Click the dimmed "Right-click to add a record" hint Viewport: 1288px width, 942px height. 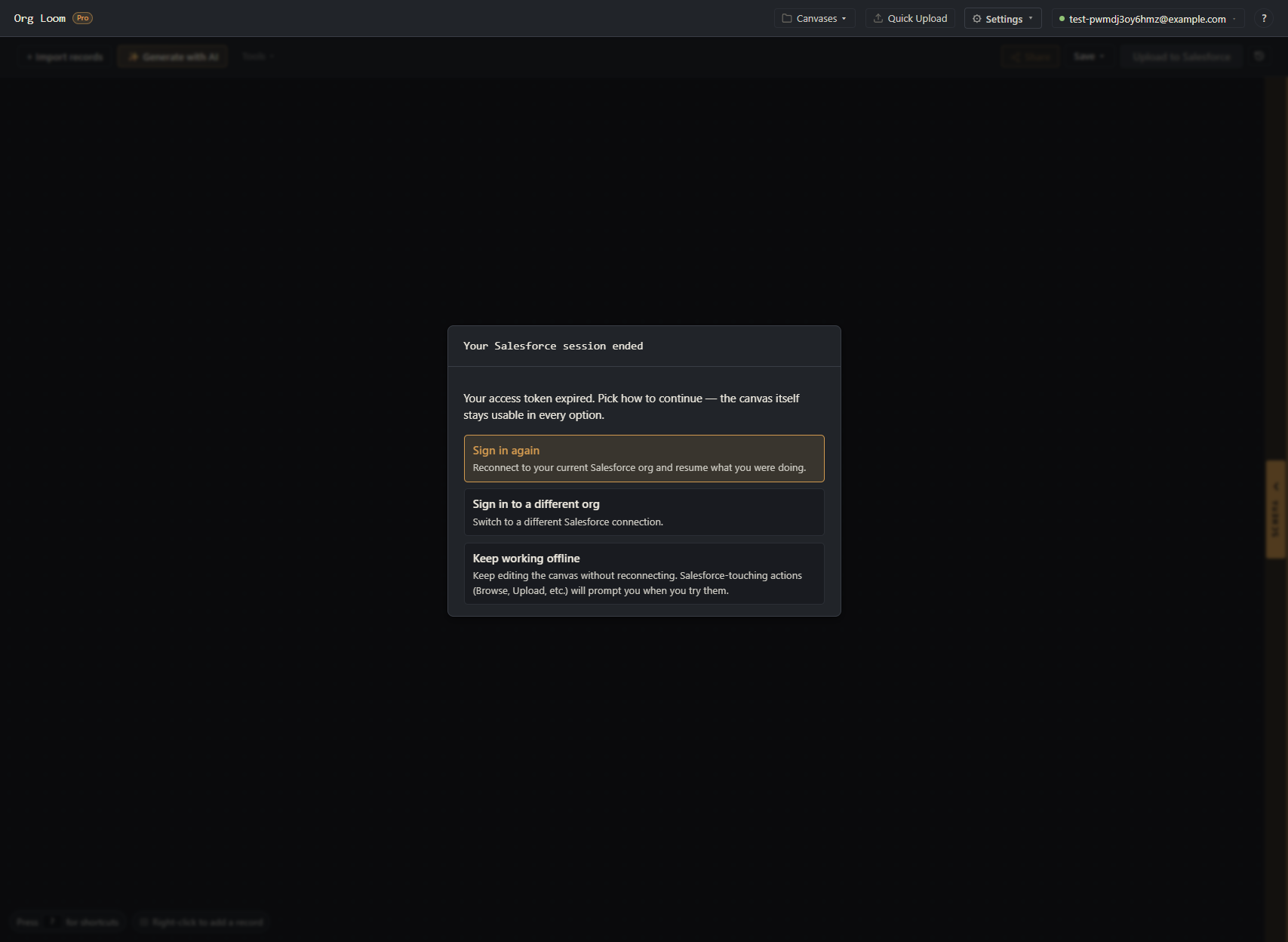[201, 922]
